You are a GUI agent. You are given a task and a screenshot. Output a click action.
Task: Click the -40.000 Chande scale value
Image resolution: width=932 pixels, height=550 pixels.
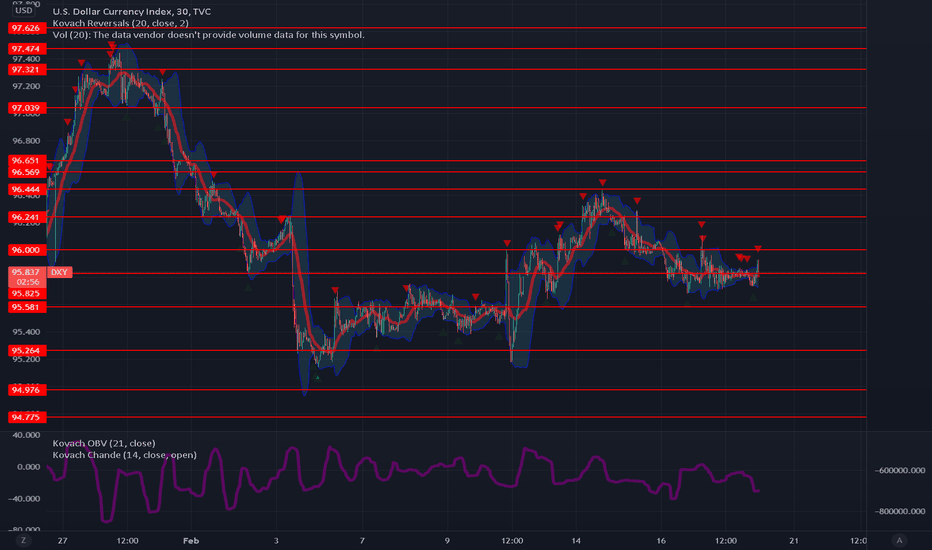click(24, 498)
